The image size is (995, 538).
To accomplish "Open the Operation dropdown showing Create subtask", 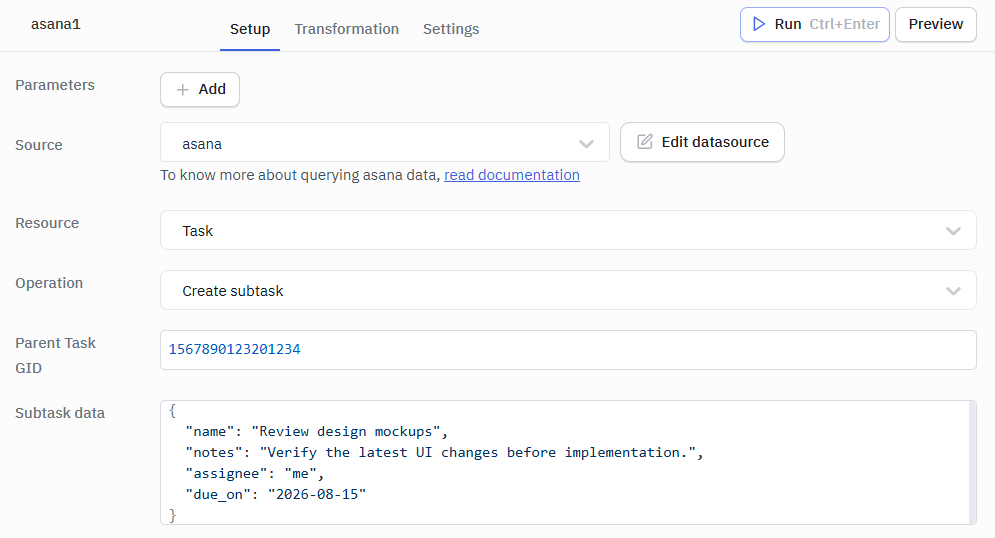I will [x=568, y=291].
